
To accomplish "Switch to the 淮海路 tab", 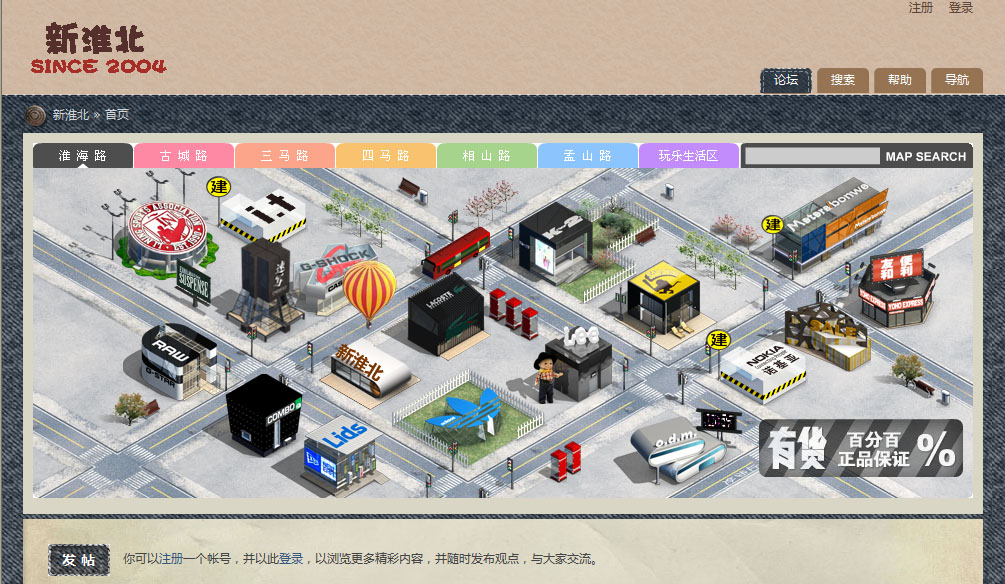I will pos(83,156).
